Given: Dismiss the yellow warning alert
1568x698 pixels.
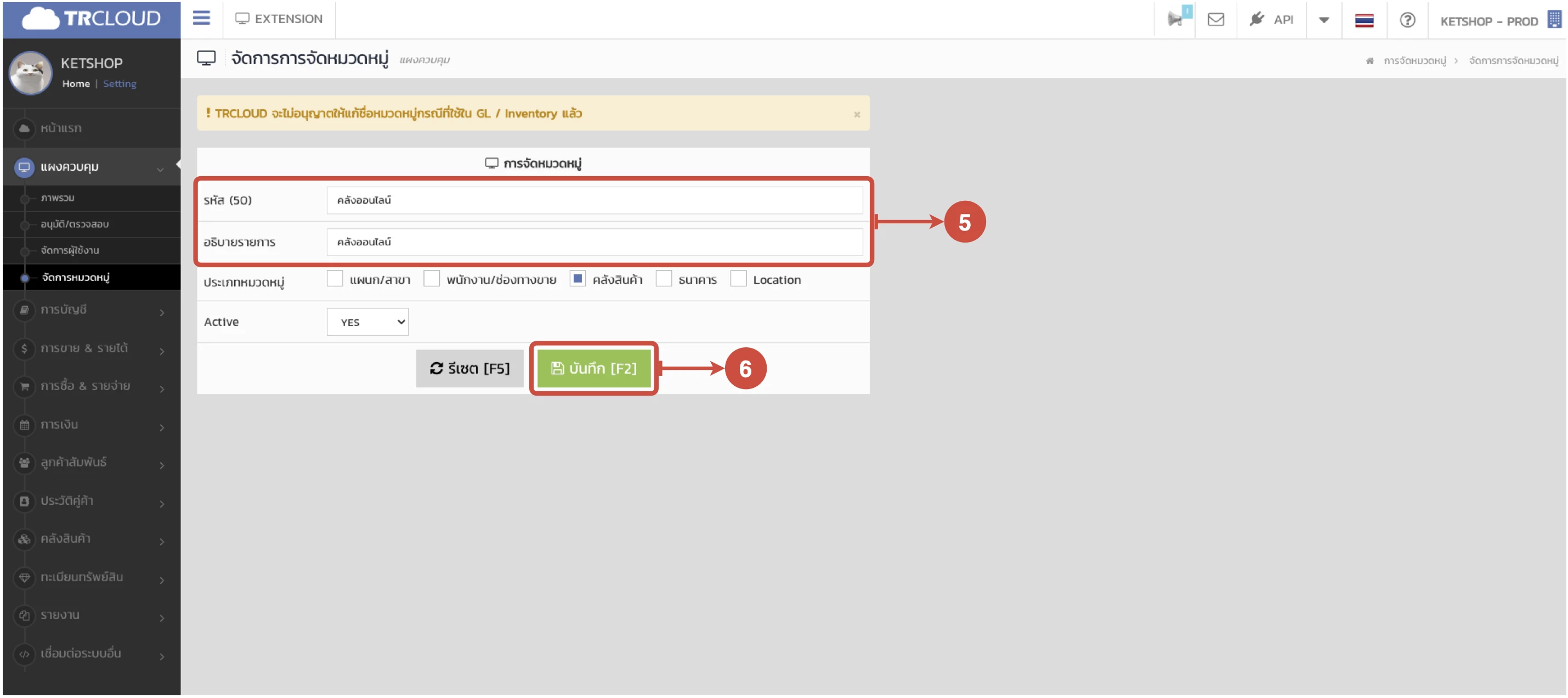Looking at the screenshot, I should pos(857,115).
